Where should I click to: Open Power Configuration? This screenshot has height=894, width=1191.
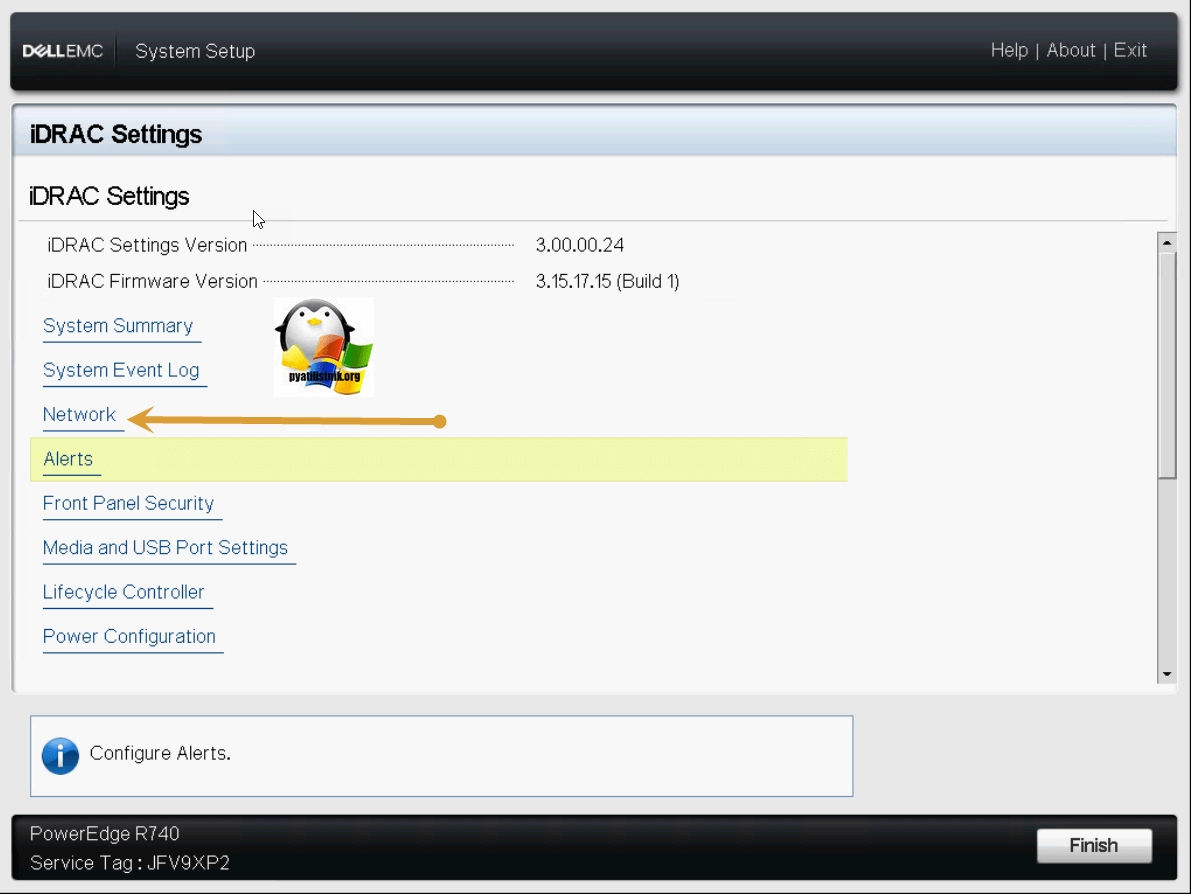pyautogui.click(x=129, y=637)
